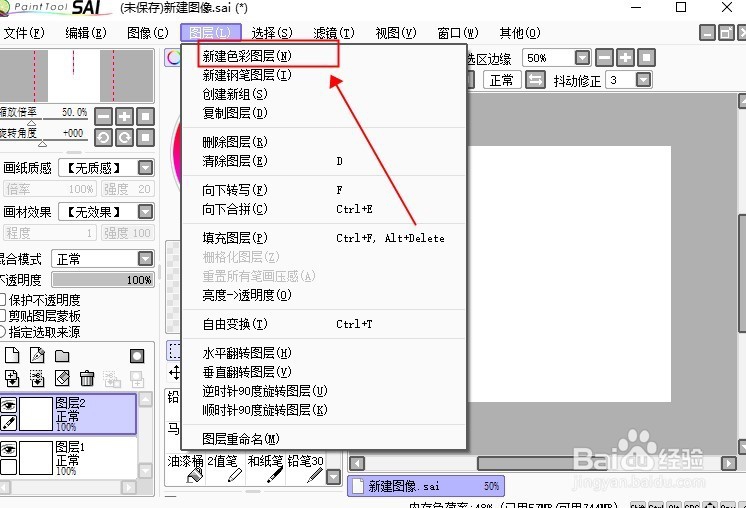Zoom in with navigator plus button

click(x=124, y=117)
